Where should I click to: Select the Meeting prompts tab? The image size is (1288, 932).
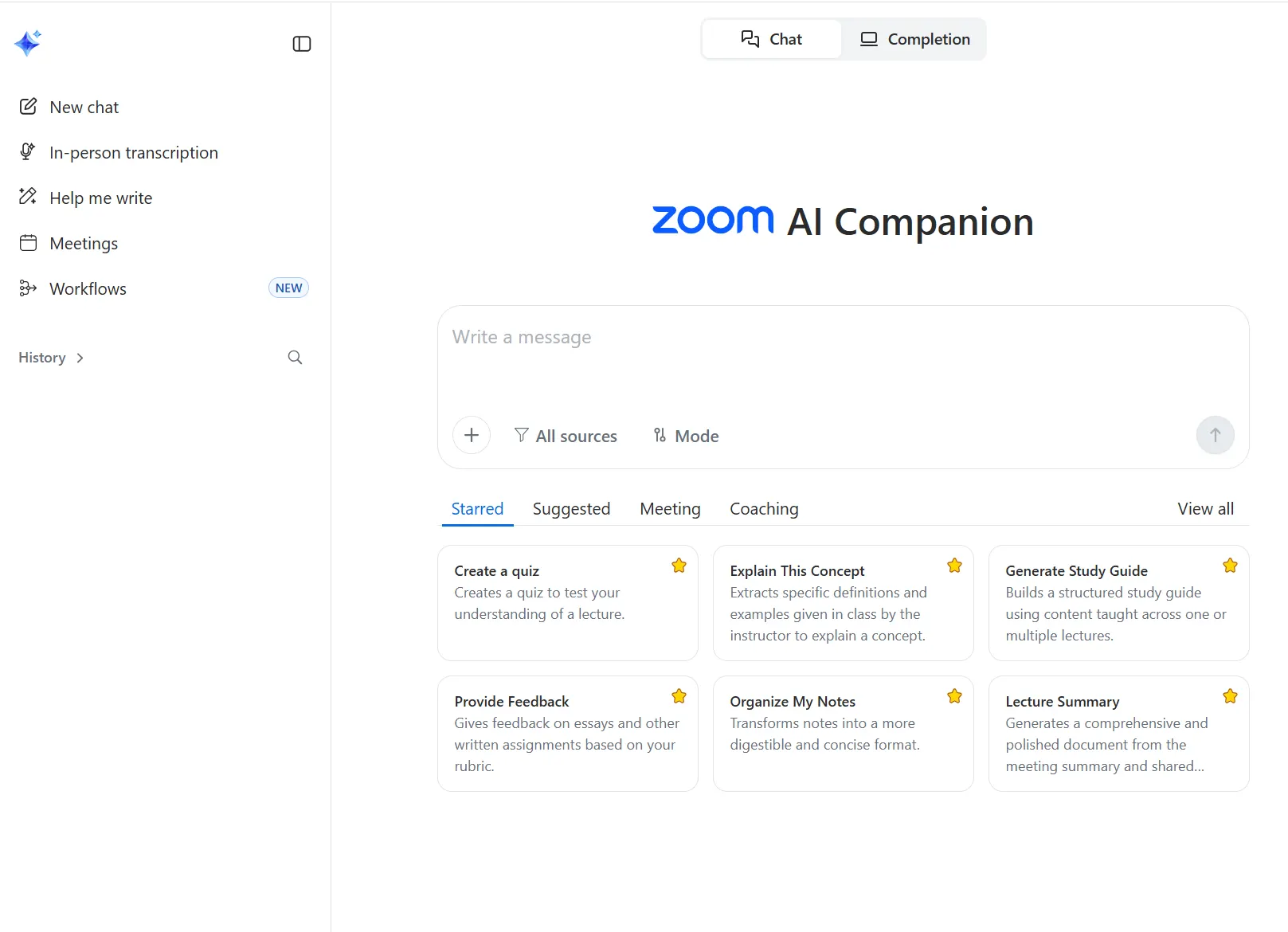(x=670, y=509)
